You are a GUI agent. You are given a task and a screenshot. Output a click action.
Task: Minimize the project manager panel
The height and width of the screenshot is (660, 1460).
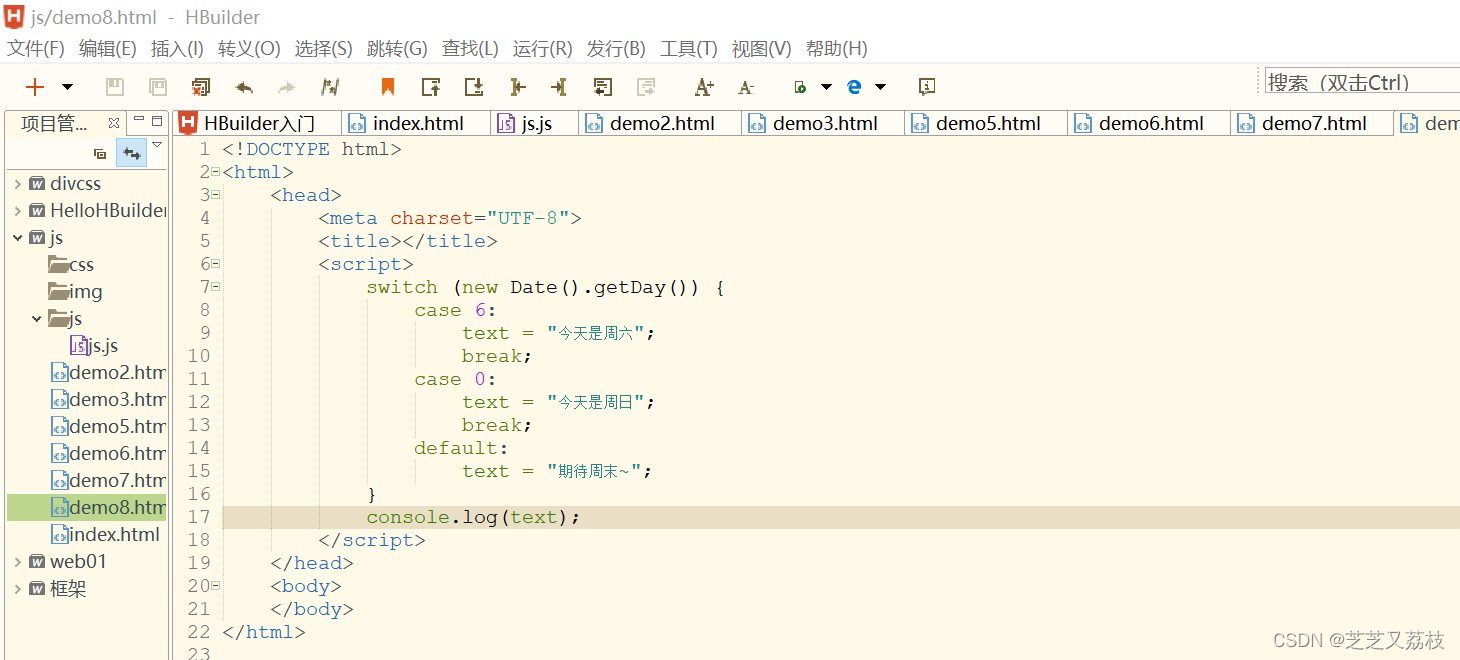click(x=140, y=120)
